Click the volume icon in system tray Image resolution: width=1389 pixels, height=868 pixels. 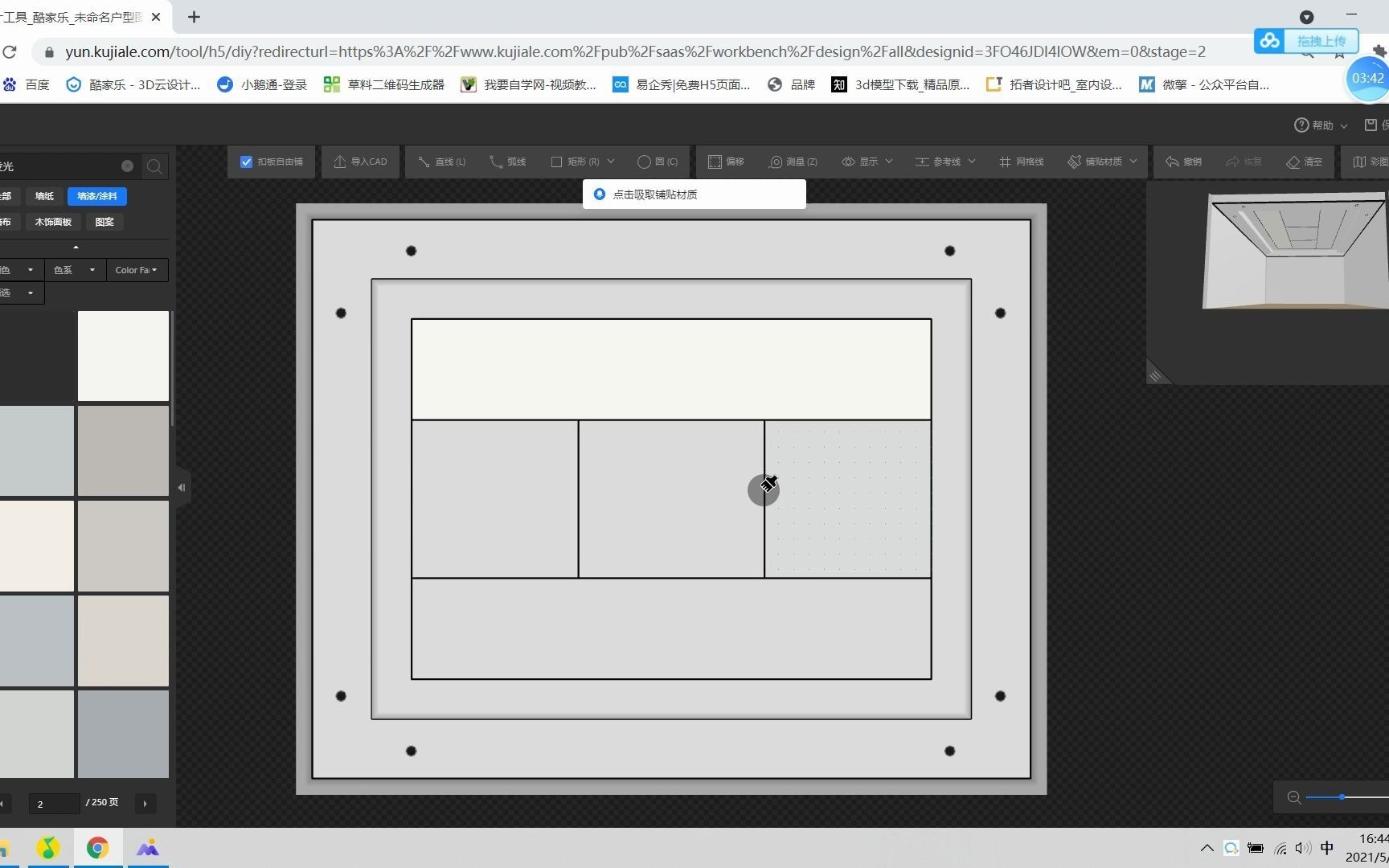coord(1304,848)
